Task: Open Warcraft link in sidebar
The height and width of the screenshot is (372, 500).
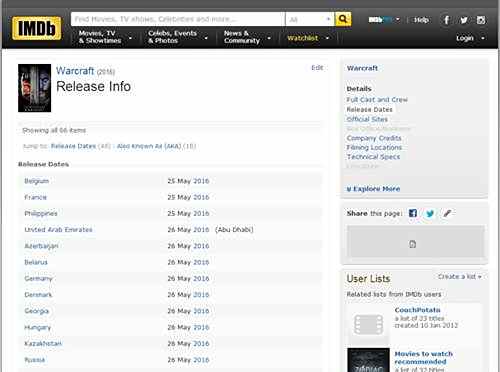Action: (x=362, y=68)
